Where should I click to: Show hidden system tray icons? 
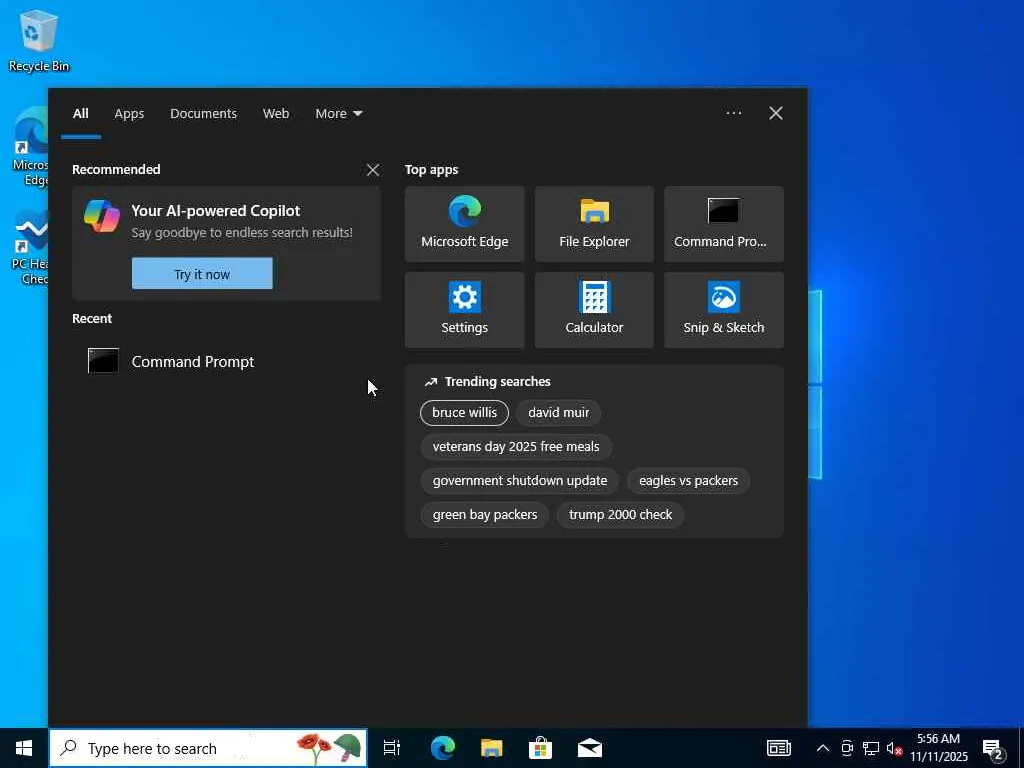(822, 748)
